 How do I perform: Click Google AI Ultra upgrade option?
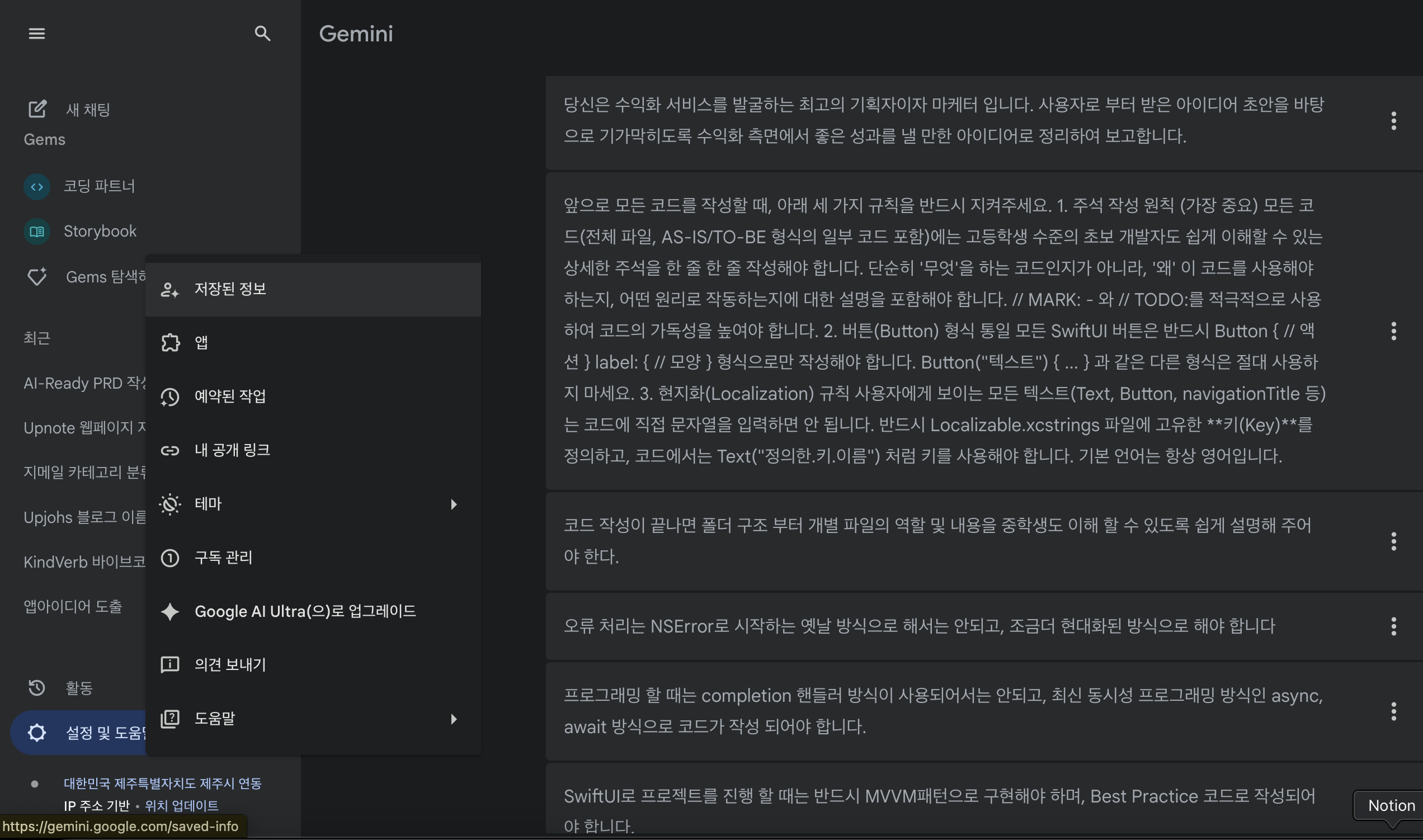[304, 611]
